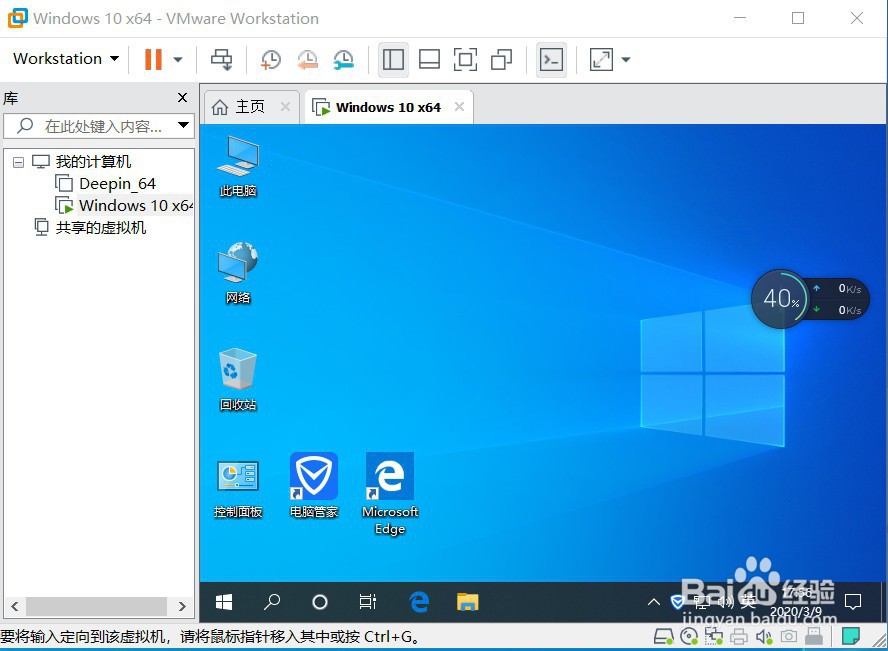Click the CD/DVD drive status icon
The image size is (888, 651).
click(688, 636)
